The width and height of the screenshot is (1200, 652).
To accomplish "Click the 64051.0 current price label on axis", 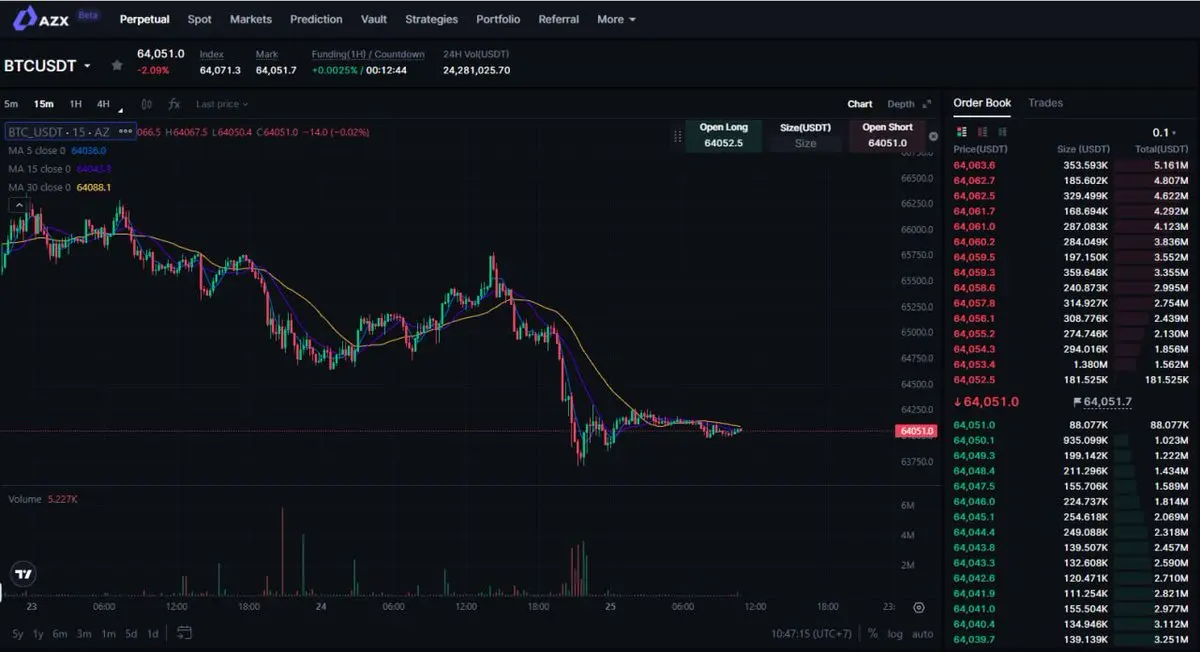I will (x=917, y=431).
